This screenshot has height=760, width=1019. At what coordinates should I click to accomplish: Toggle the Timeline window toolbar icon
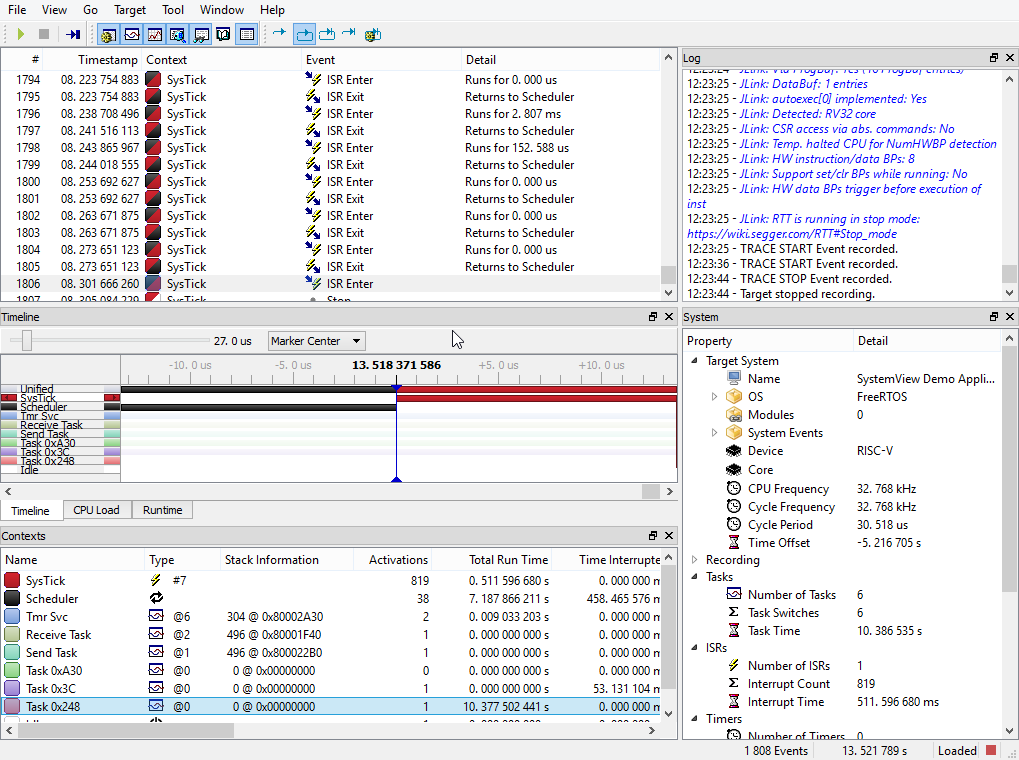click(x=130, y=33)
